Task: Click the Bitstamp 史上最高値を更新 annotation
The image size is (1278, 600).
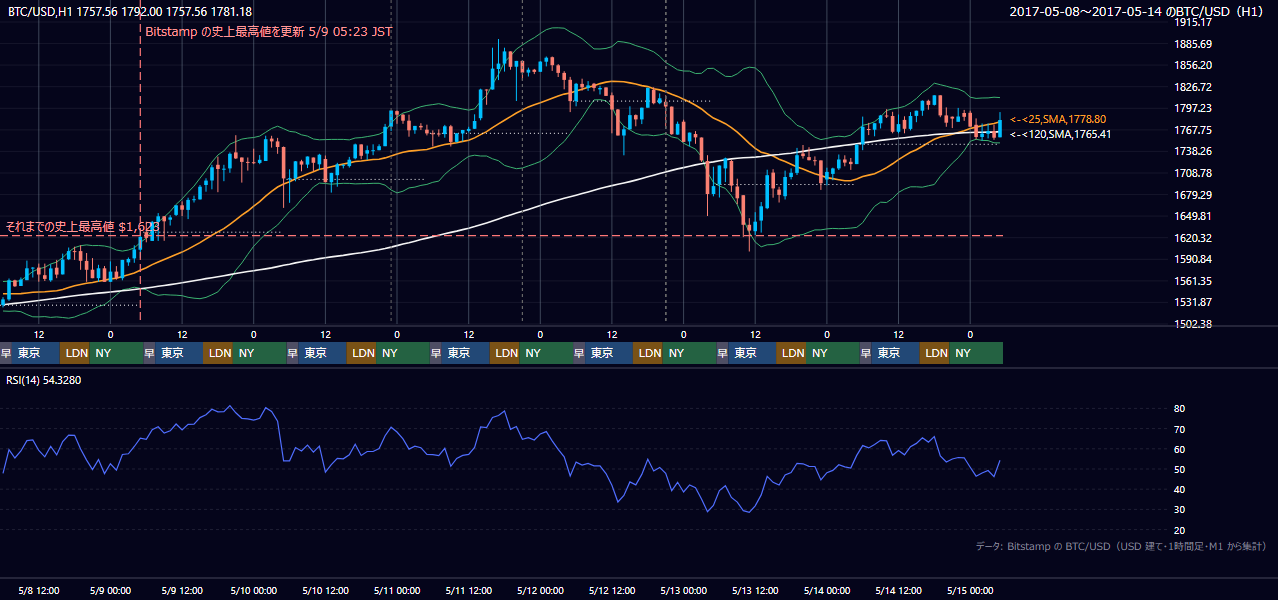Action: tap(269, 31)
